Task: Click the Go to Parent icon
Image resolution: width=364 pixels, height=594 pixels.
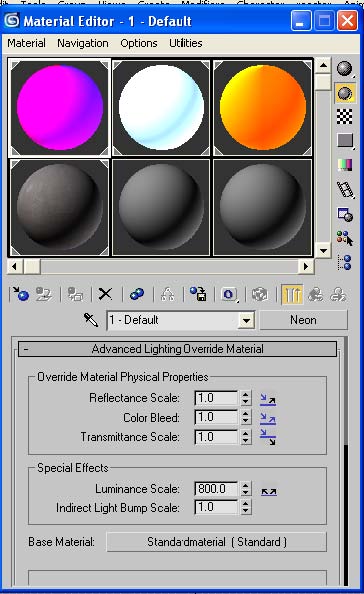Action: click(316, 294)
